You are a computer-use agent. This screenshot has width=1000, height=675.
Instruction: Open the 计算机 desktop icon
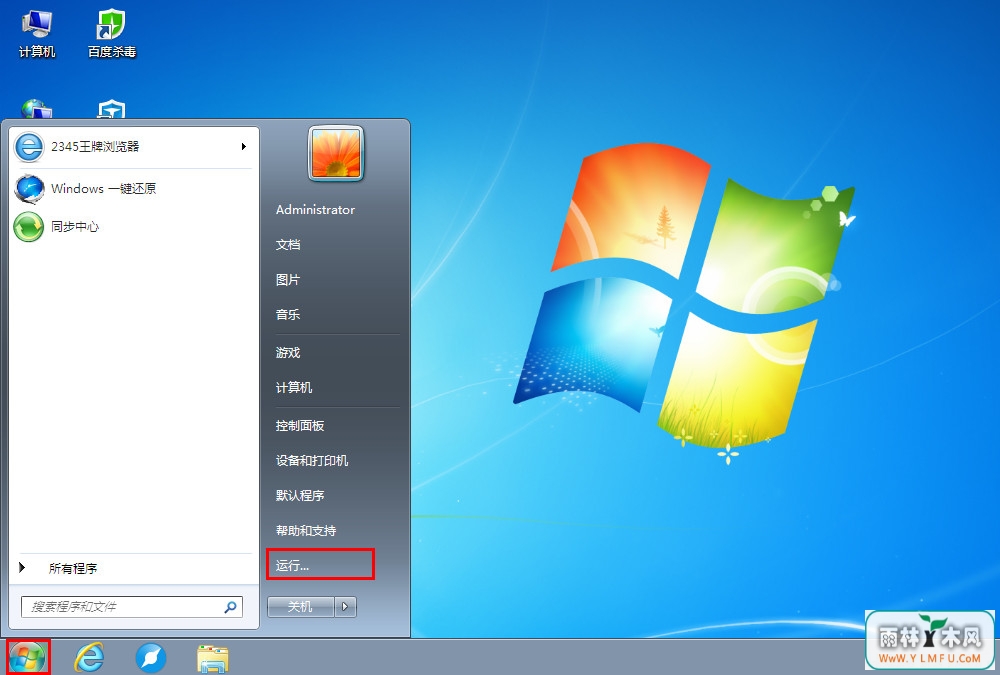pos(36,34)
